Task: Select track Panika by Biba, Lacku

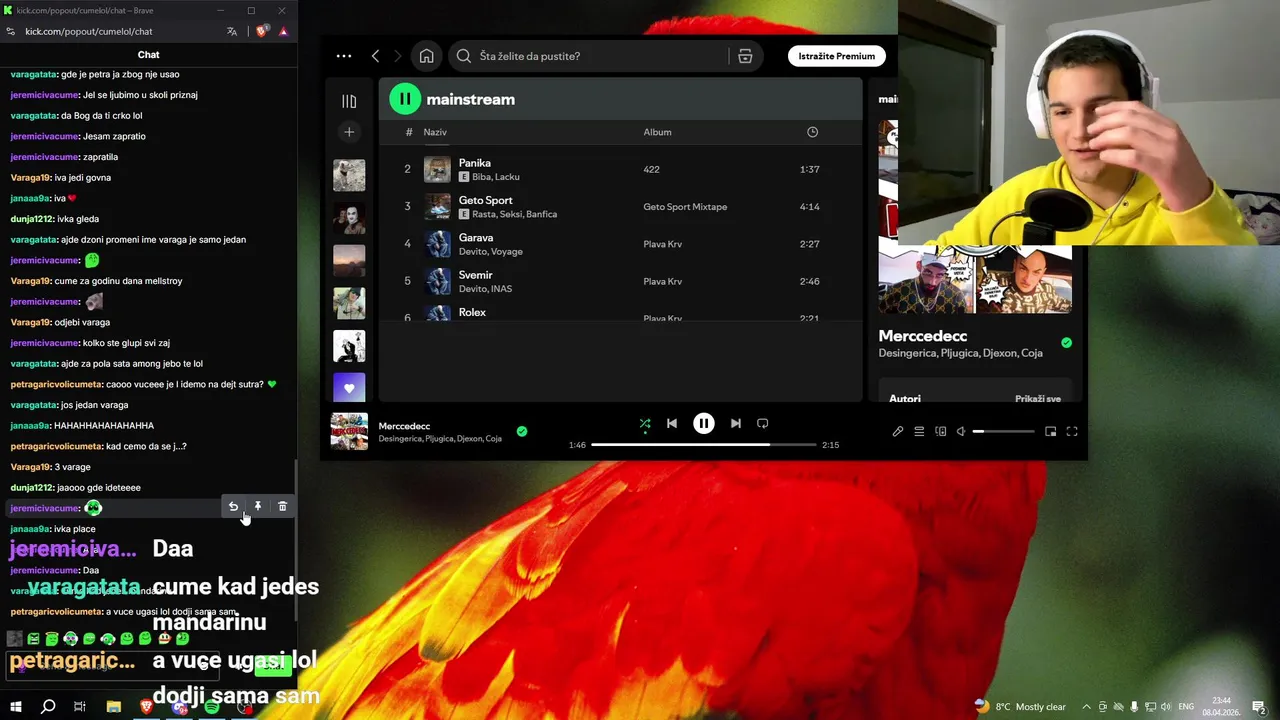Action: coord(620,169)
